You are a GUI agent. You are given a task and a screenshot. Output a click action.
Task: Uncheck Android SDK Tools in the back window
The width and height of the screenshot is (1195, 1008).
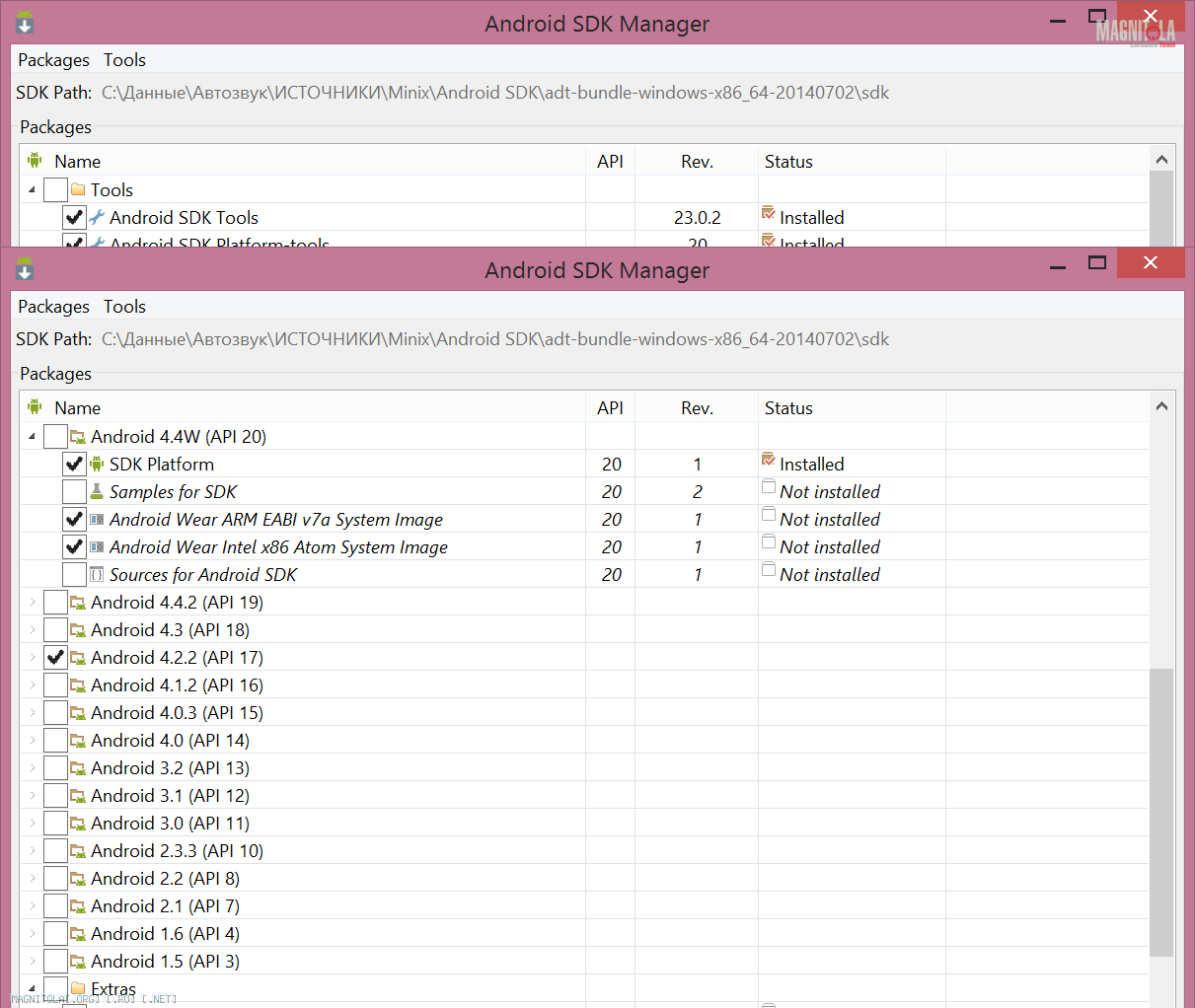pos(74,217)
